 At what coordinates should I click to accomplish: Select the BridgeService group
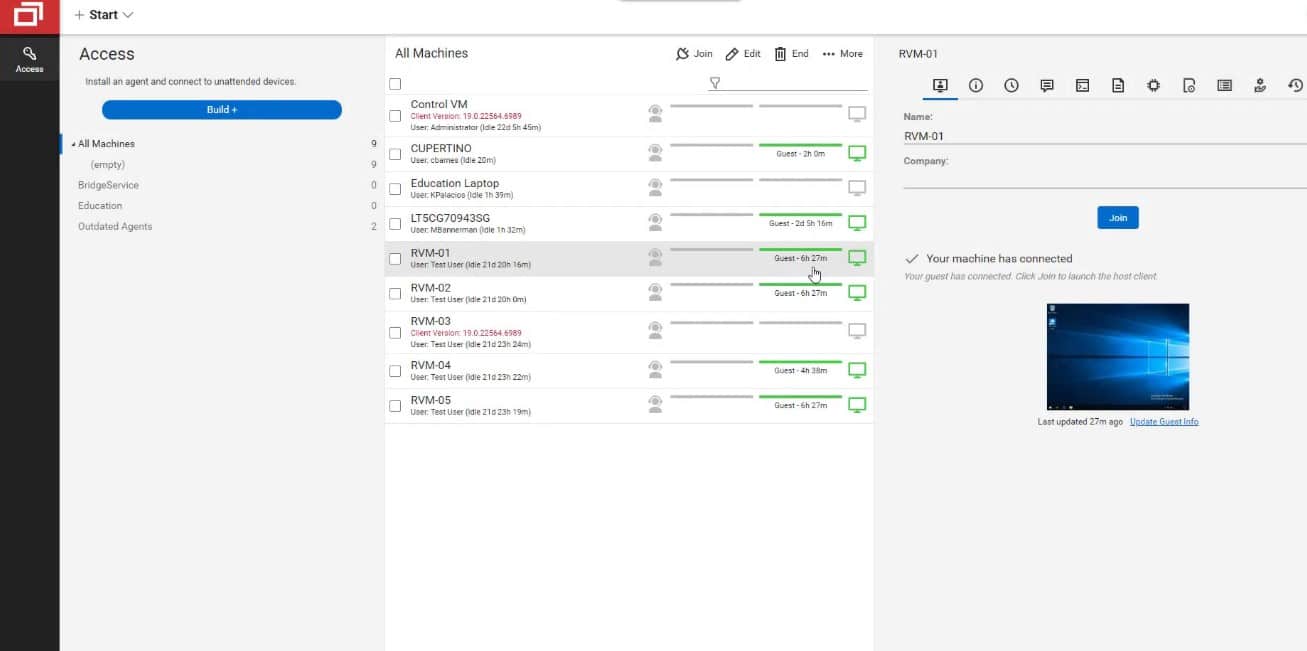point(110,185)
